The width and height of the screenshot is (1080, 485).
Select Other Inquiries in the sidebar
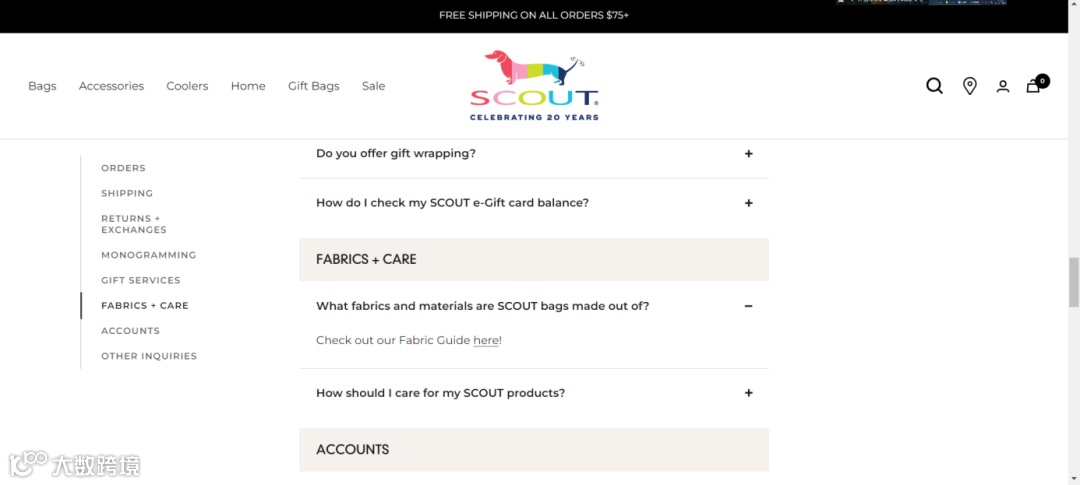(x=148, y=356)
